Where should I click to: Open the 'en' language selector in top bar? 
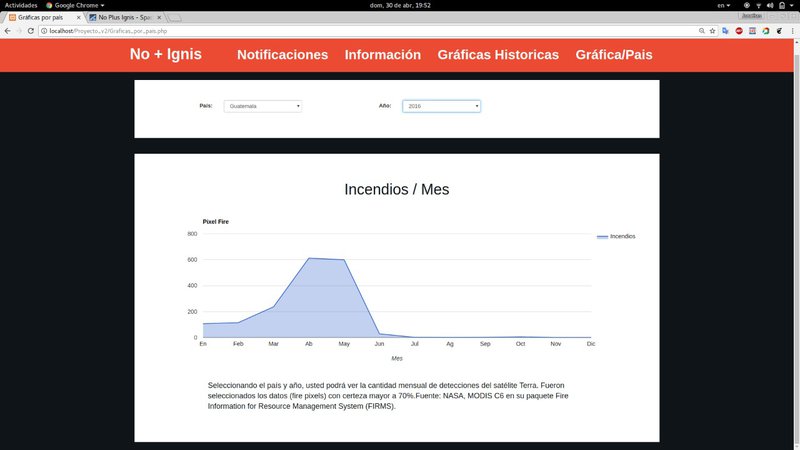[723, 5]
